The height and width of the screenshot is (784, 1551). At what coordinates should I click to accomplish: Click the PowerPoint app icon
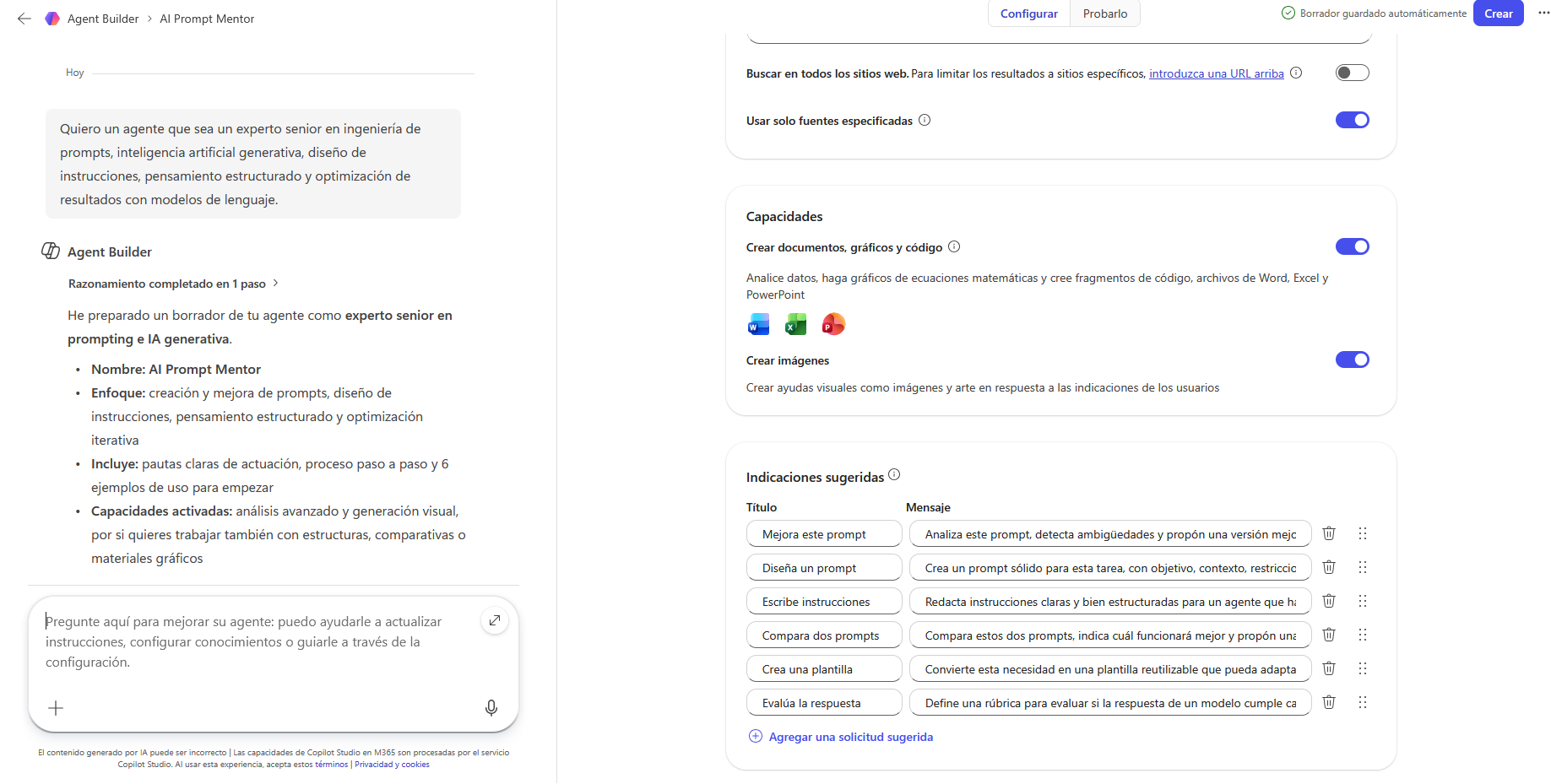click(x=833, y=325)
